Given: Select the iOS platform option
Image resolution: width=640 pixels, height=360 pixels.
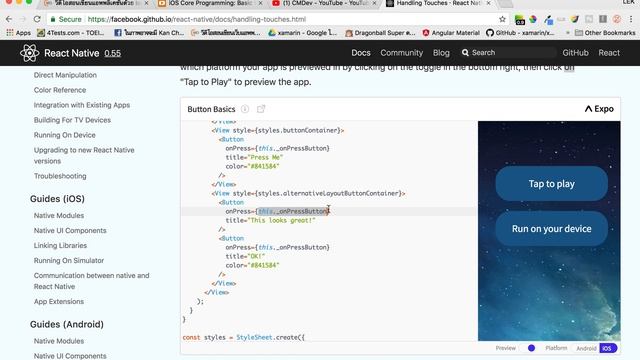Looking at the screenshot, I should [x=607, y=348].
